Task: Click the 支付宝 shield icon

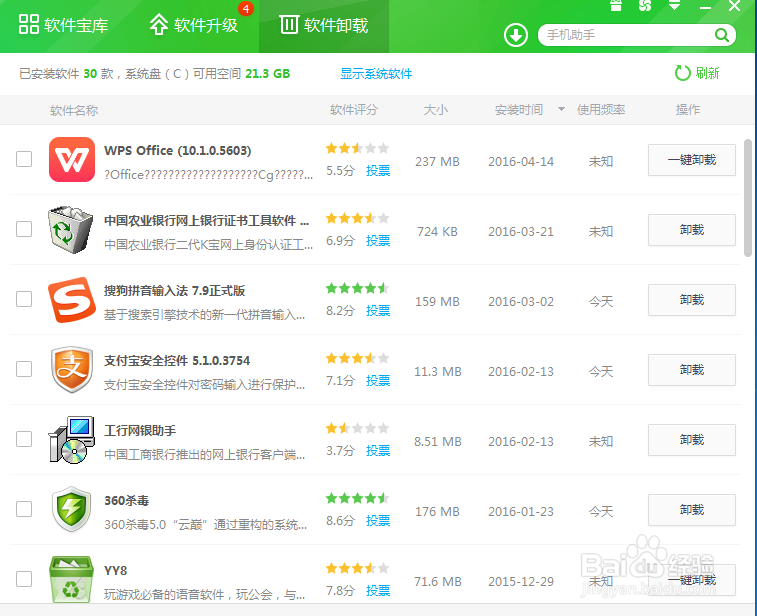Action: 72,369
